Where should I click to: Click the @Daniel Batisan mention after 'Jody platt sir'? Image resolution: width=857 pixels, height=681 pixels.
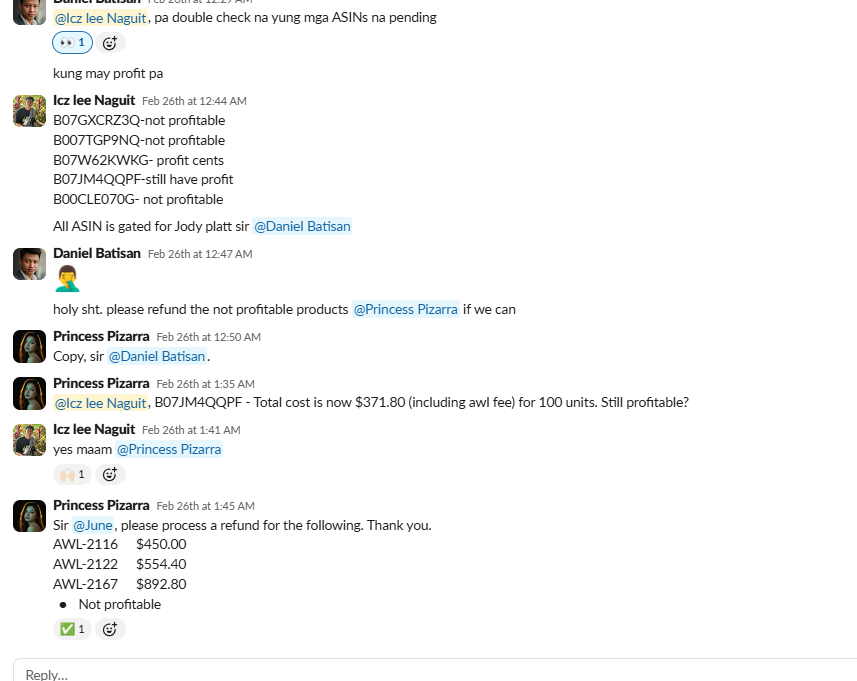pos(302,227)
